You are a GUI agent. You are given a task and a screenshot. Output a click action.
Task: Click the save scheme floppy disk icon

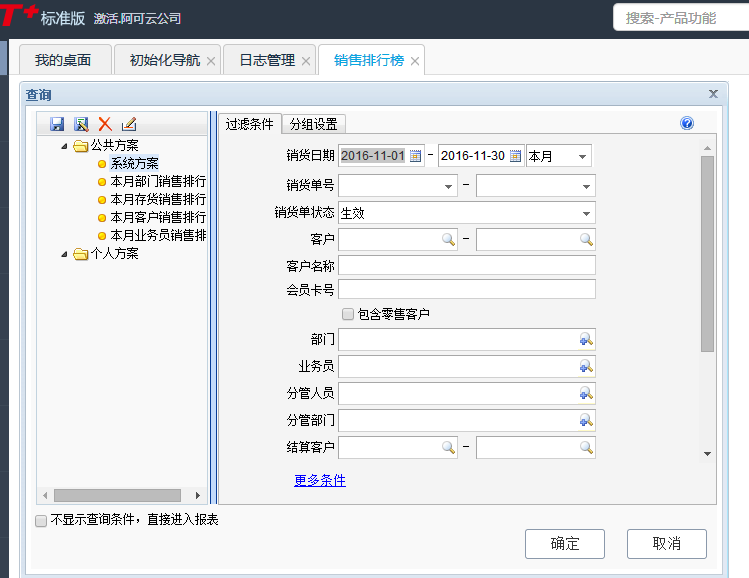(57, 124)
